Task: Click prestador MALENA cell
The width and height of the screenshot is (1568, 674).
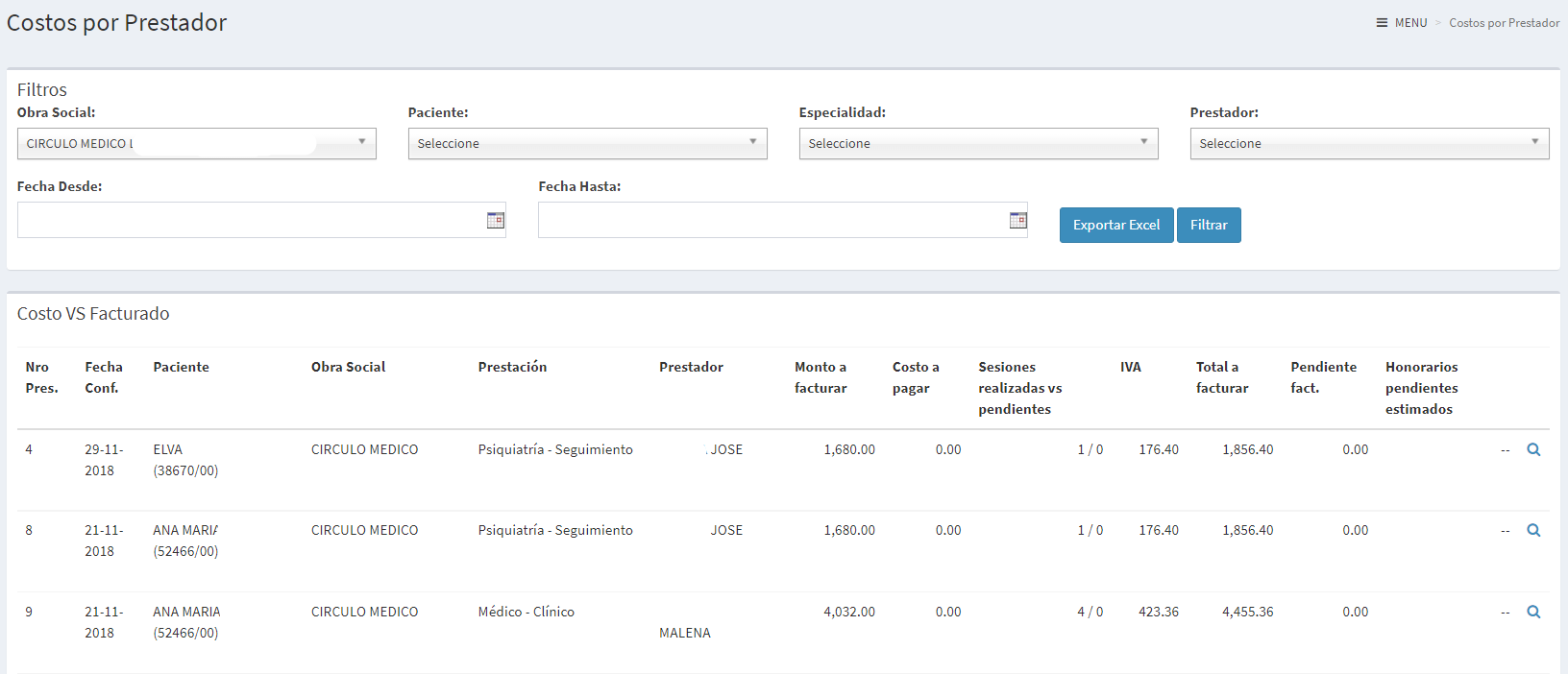Action: point(685,633)
